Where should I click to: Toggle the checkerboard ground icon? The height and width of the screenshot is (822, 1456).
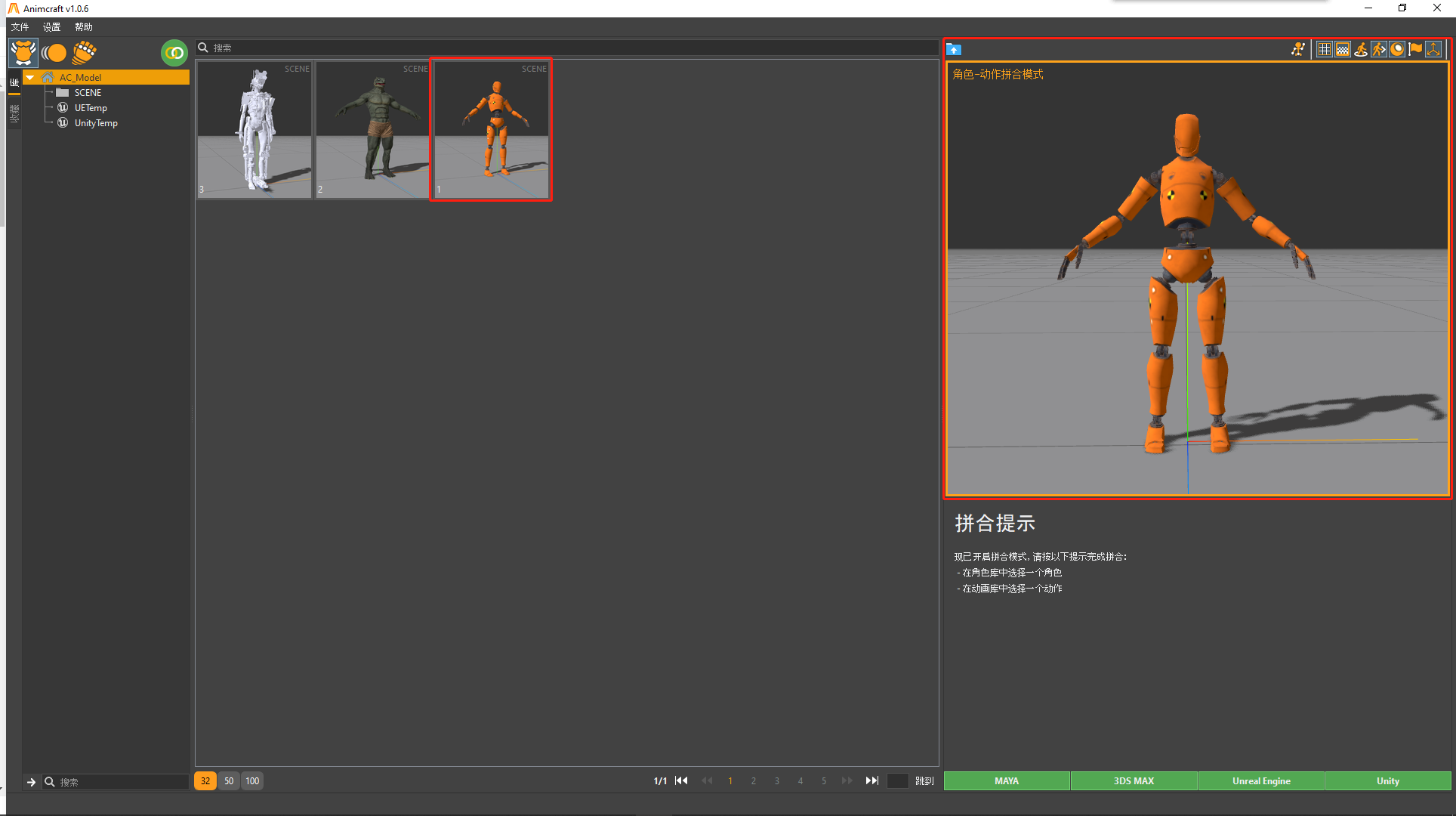coord(1343,50)
